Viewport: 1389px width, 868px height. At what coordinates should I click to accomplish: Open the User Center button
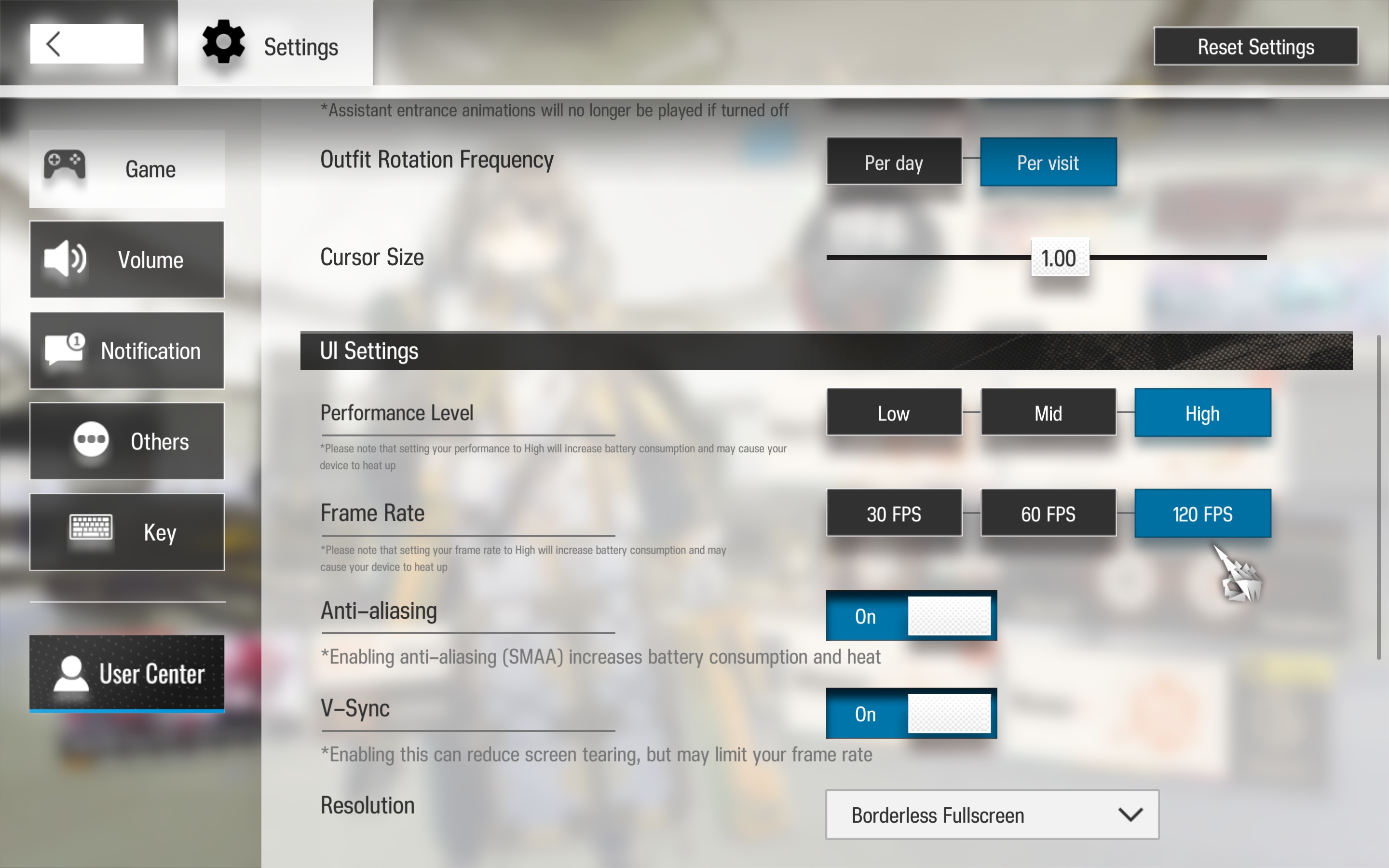point(127,673)
